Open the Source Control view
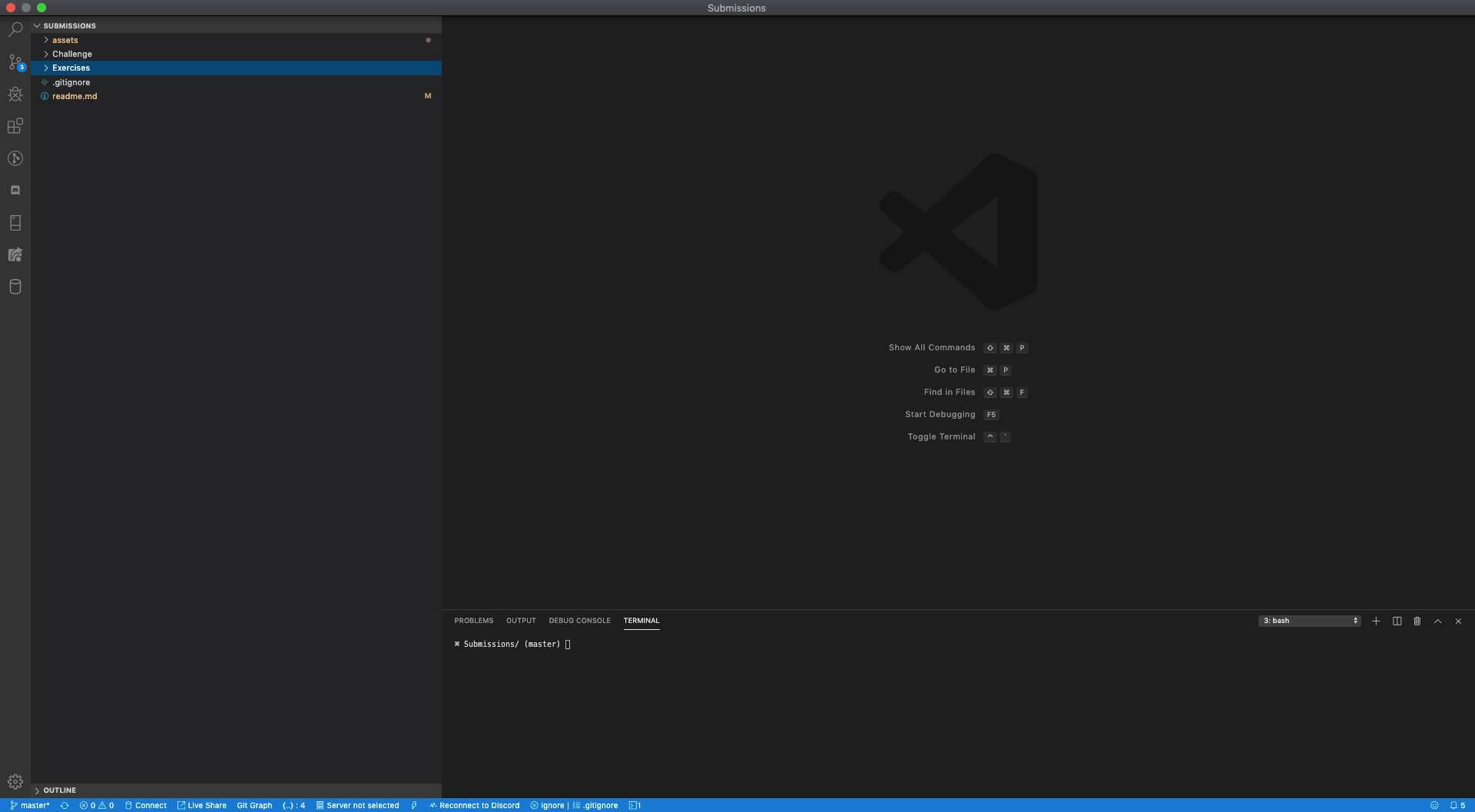Screen dimensions: 1475x812 (x=15, y=62)
